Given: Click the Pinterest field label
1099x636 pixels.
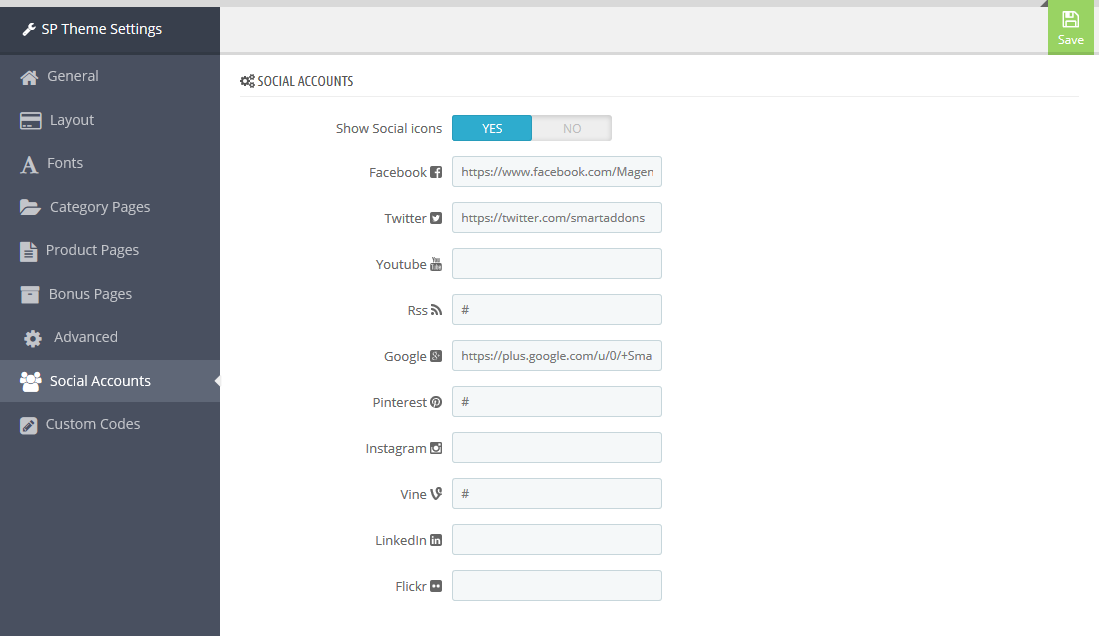Looking at the screenshot, I should click(x=400, y=402).
